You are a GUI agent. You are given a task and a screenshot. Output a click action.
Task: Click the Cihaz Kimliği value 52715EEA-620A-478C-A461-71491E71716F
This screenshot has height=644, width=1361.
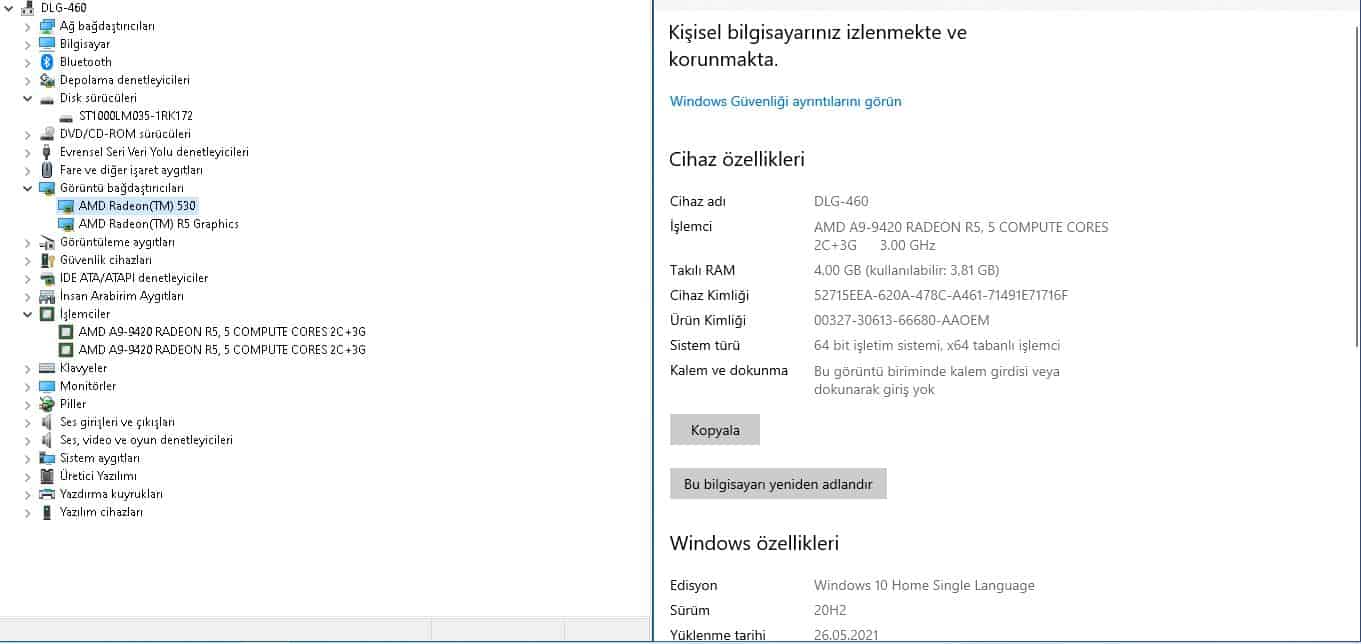(941, 296)
